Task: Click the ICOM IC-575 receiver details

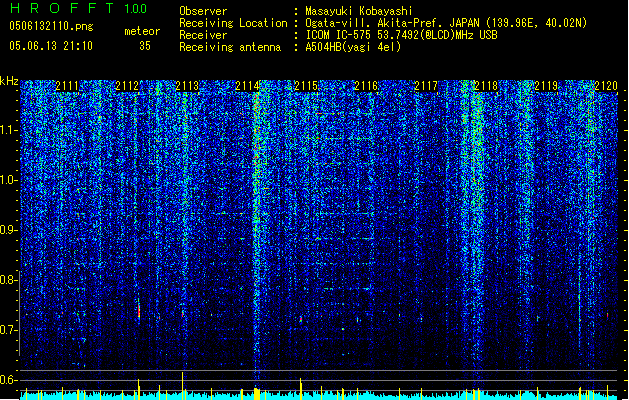Action: [402, 35]
